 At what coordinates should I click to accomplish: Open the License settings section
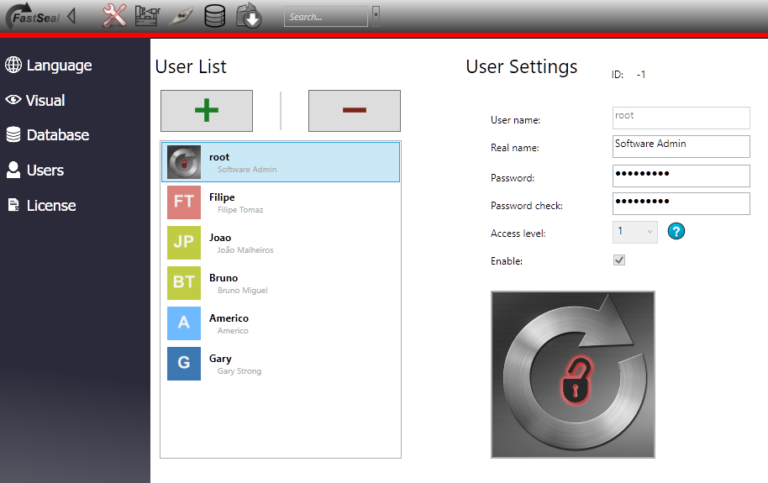click(51, 205)
